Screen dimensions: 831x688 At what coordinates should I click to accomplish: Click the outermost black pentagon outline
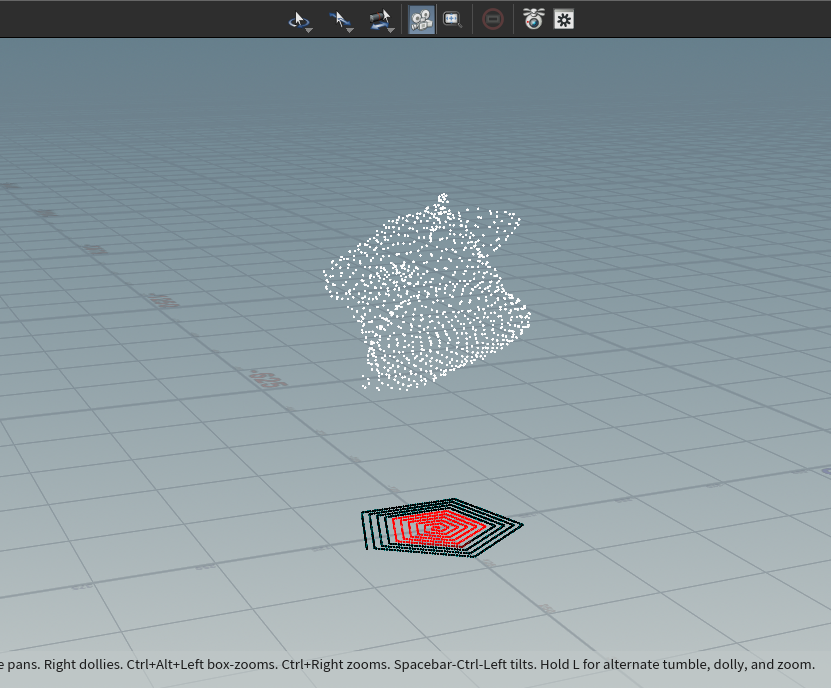pyautogui.click(x=364, y=530)
